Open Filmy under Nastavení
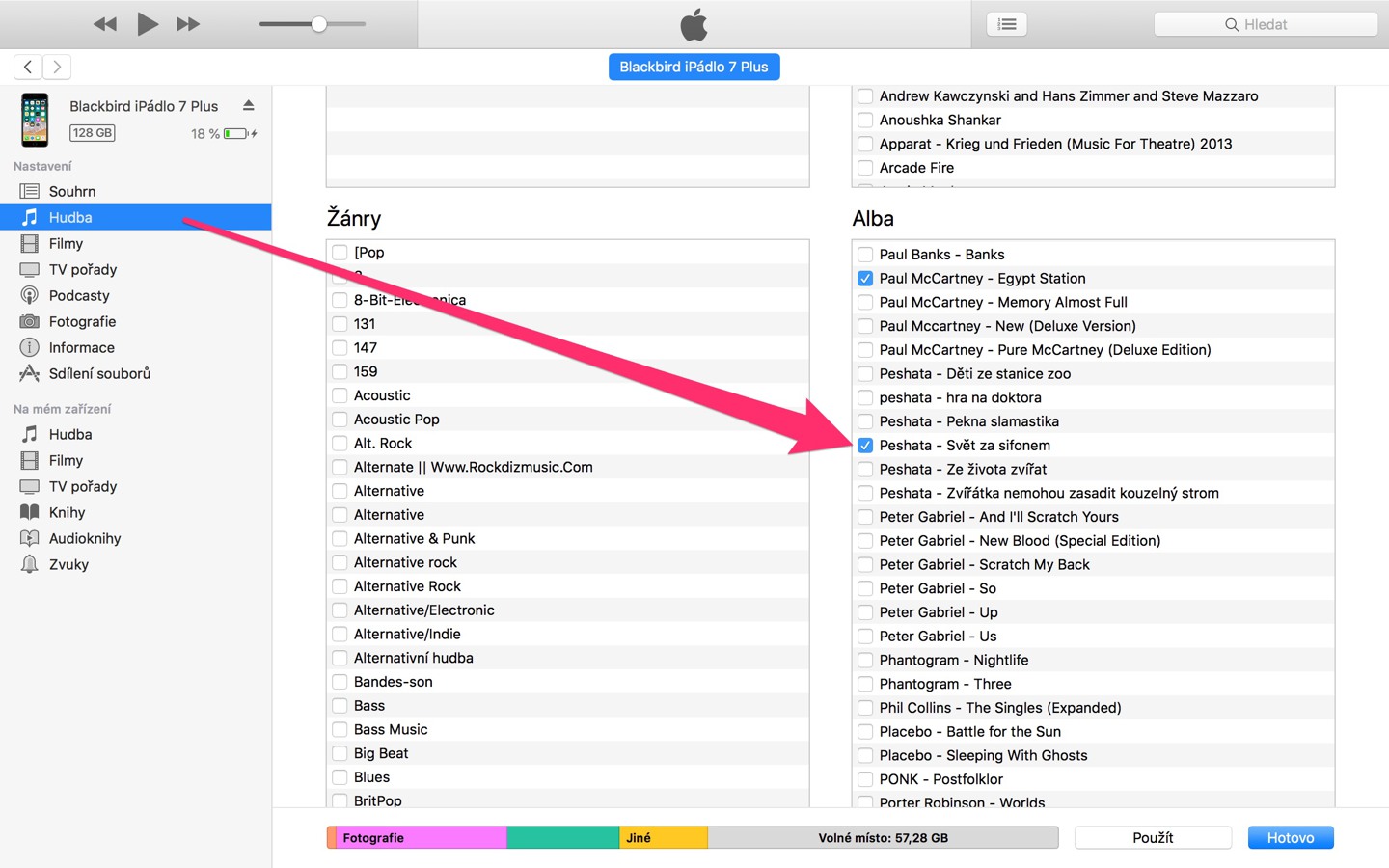The height and width of the screenshot is (868, 1389). pos(135,243)
